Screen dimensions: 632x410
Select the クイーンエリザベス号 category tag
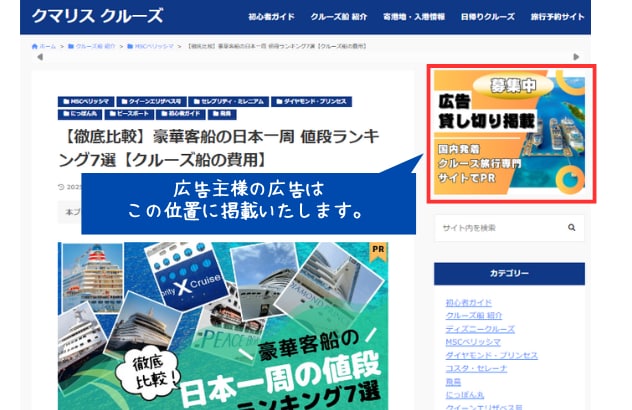coord(152,102)
